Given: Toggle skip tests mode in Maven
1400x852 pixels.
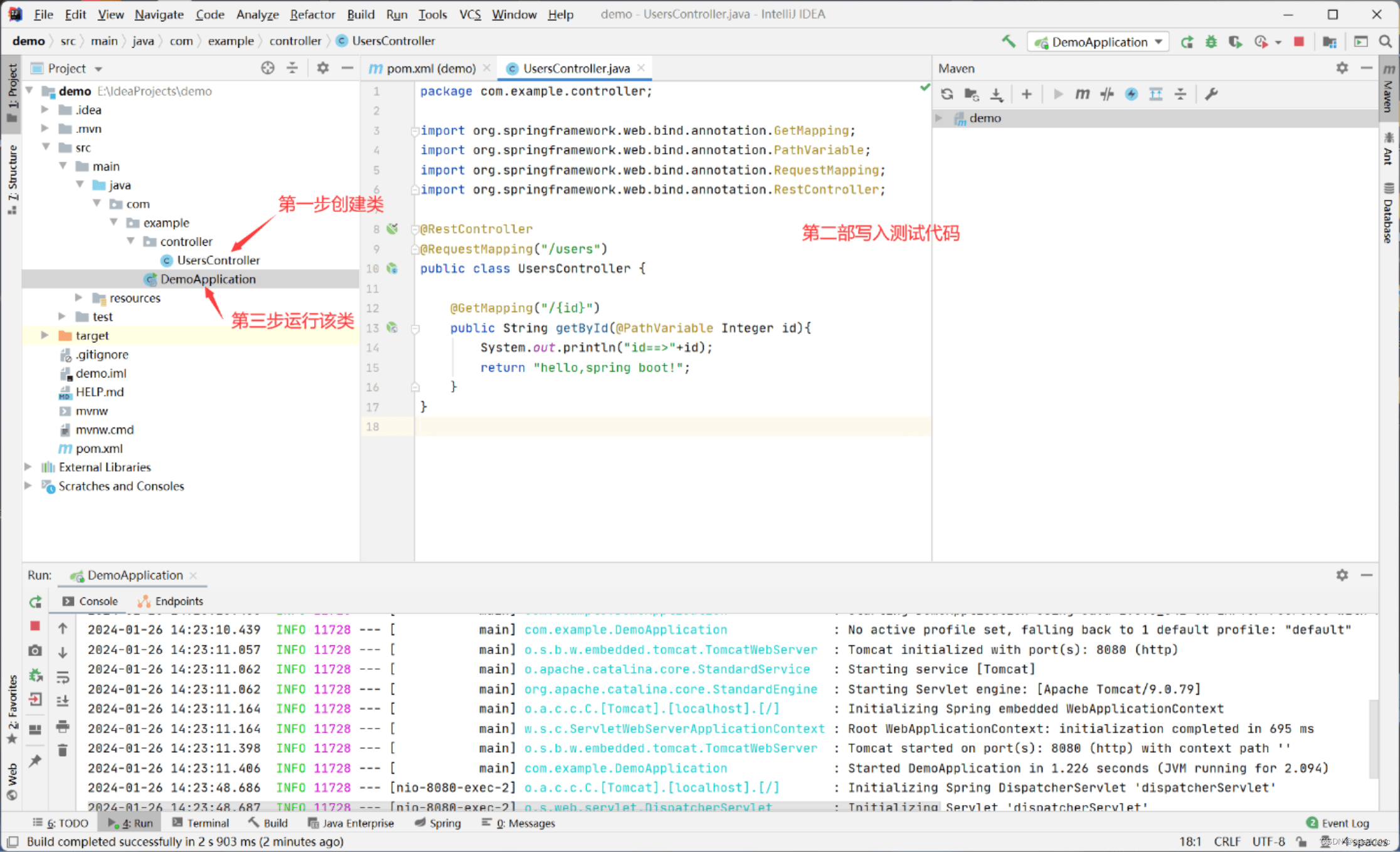Looking at the screenshot, I should [x=1131, y=94].
